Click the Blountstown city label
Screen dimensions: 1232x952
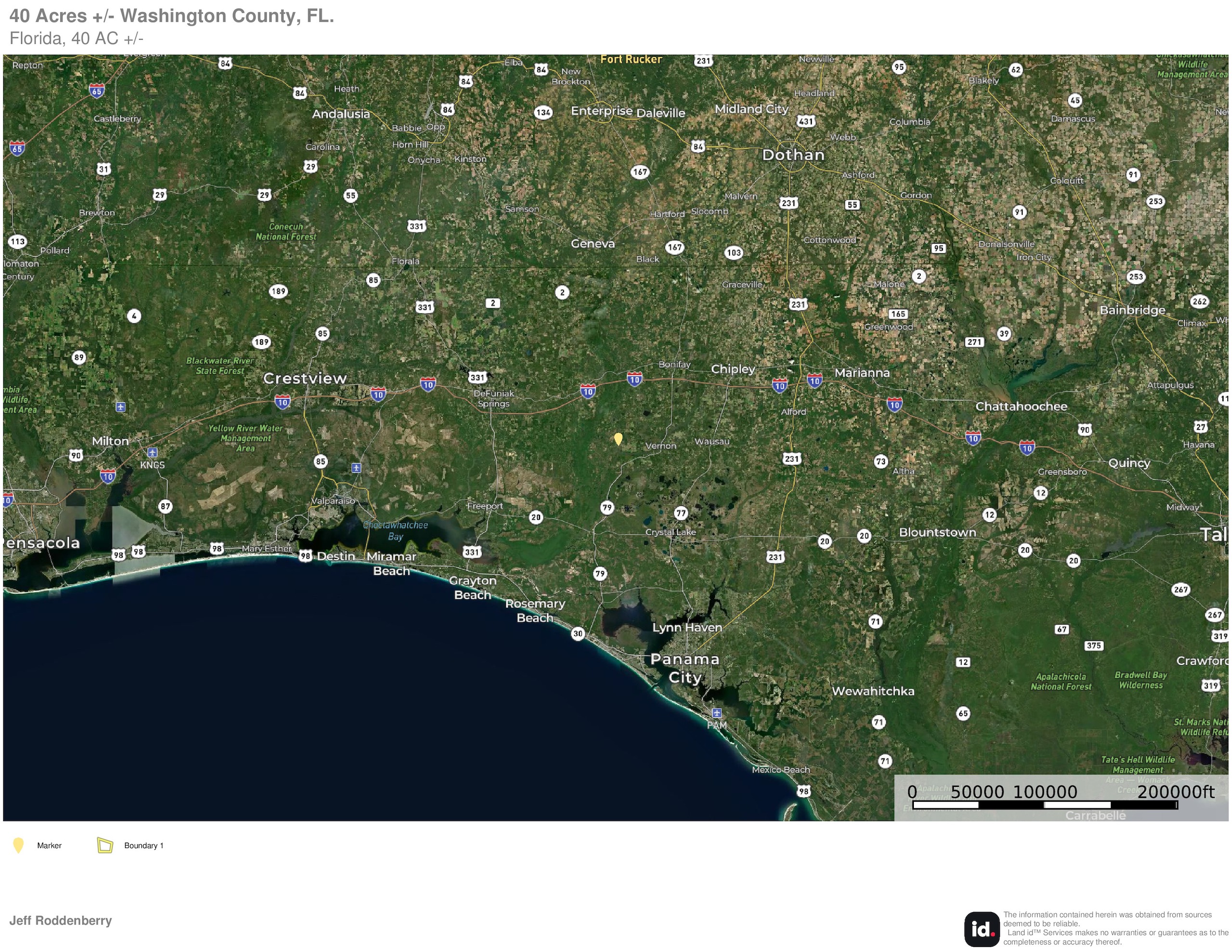point(937,532)
